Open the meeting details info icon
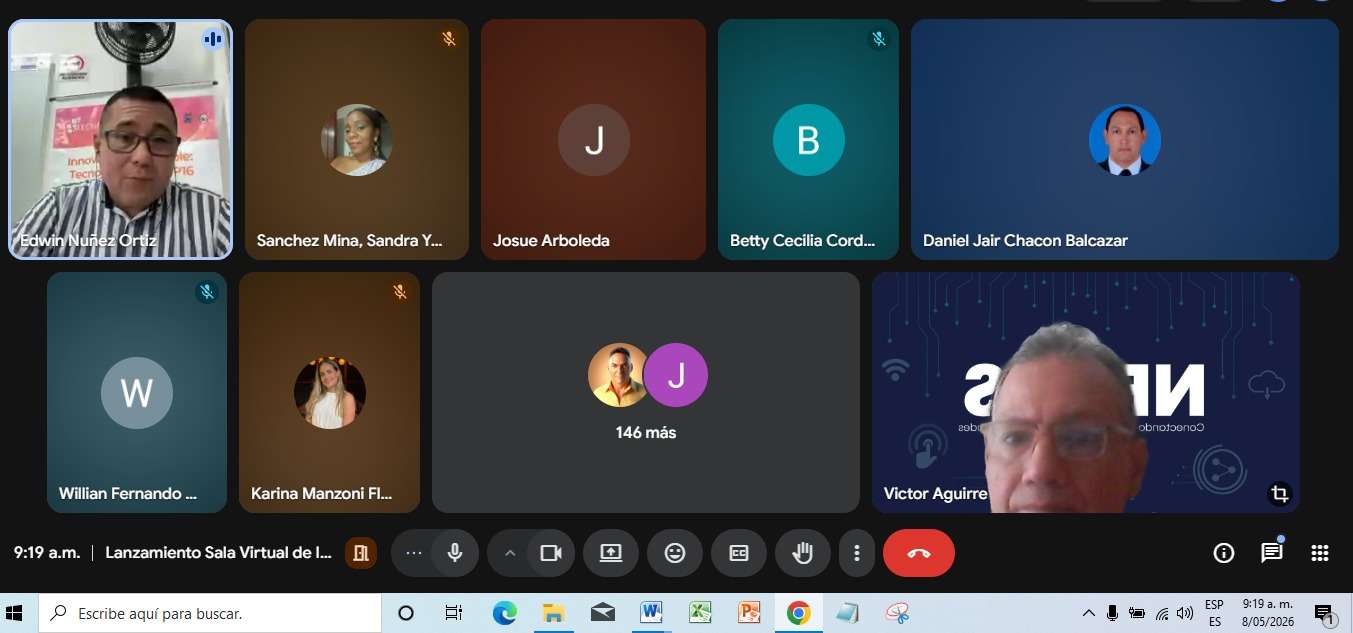 1223,553
